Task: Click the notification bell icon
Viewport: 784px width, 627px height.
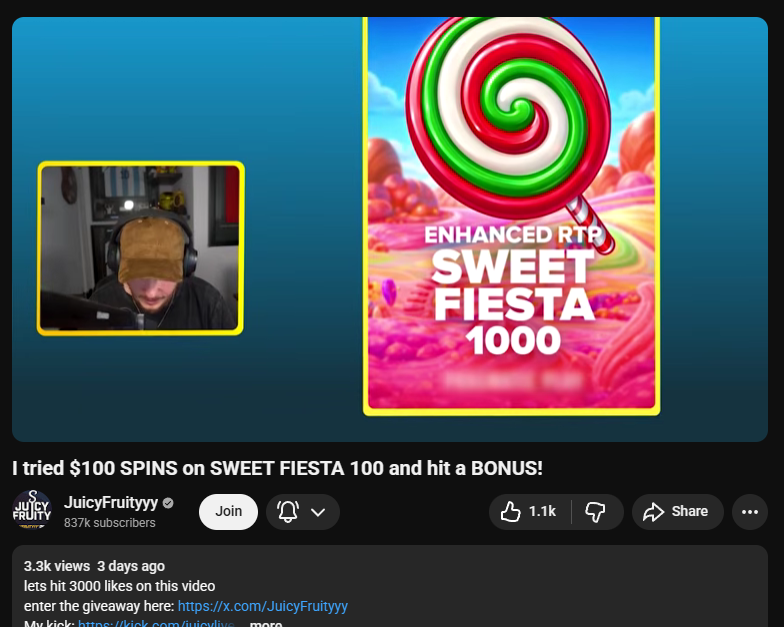Action: coord(288,512)
